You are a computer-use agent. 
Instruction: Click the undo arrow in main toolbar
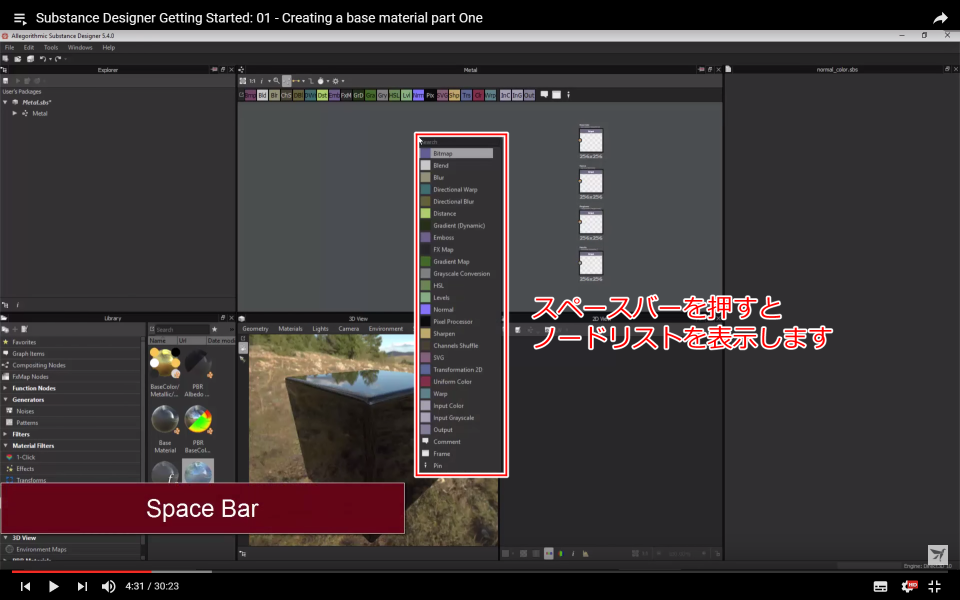pyautogui.click(x=42, y=59)
